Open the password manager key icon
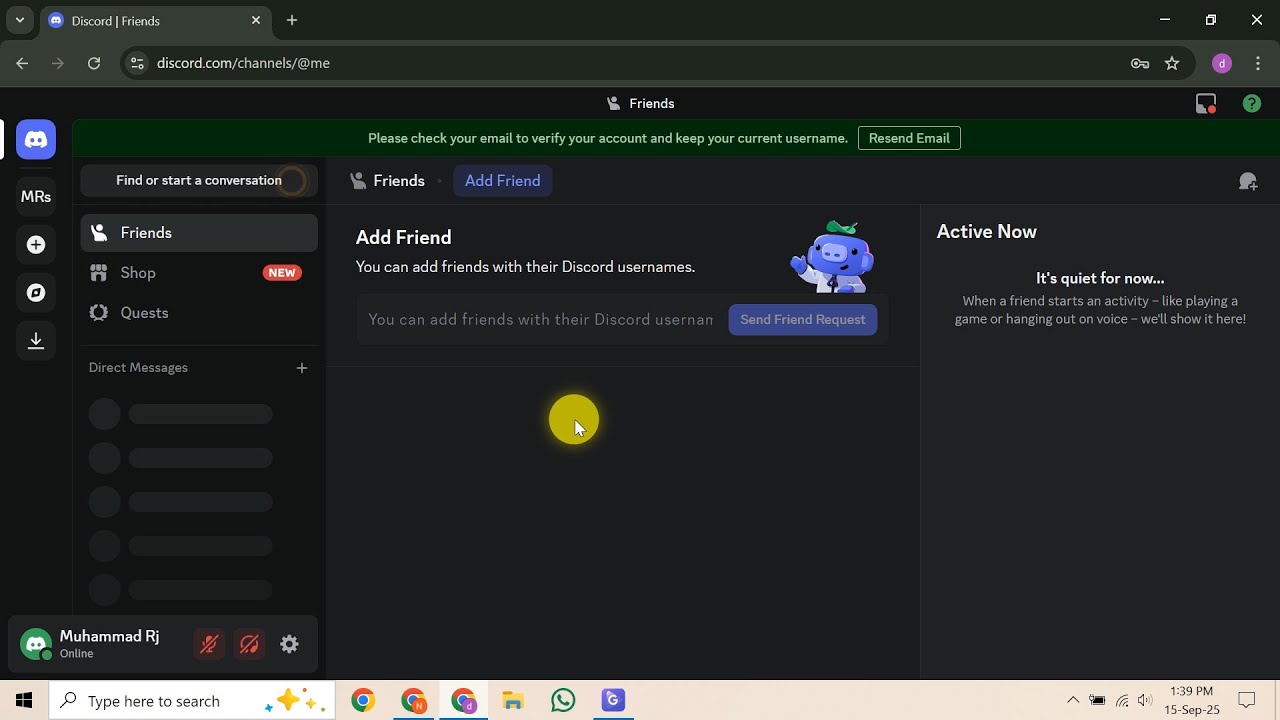The image size is (1280, 720). pyautogui.click(x=1140, y=63)
